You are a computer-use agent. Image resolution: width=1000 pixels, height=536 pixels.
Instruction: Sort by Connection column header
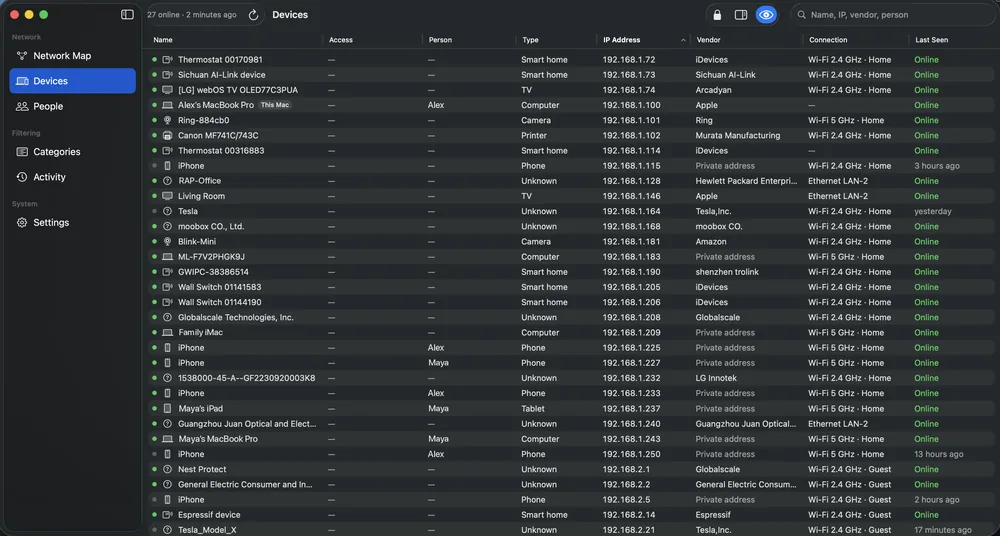(x=828, y=40)
